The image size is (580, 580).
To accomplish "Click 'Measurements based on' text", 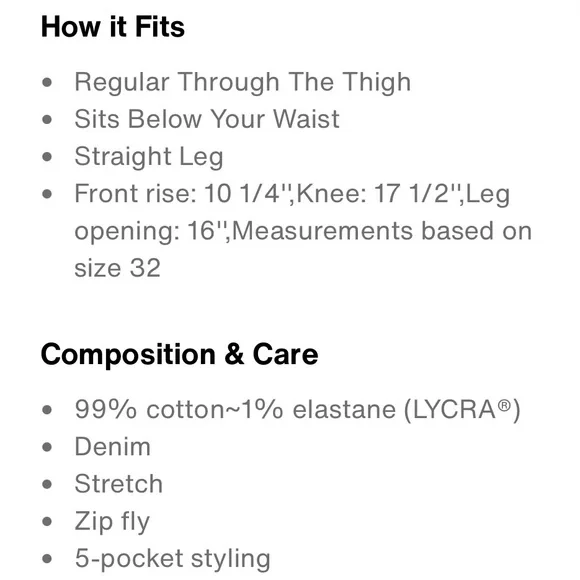I will (x=382, y=230).
